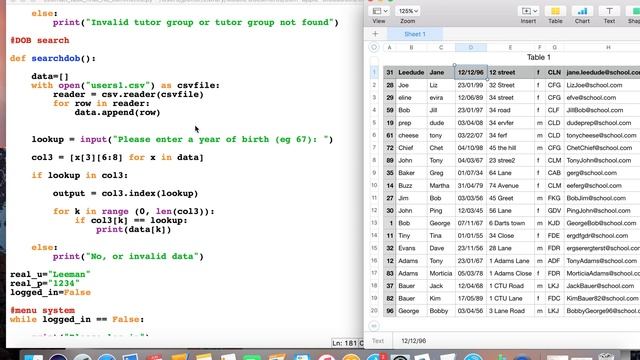Select the Sheet 1 tab

pyautogui.click(x=415, y=34)
